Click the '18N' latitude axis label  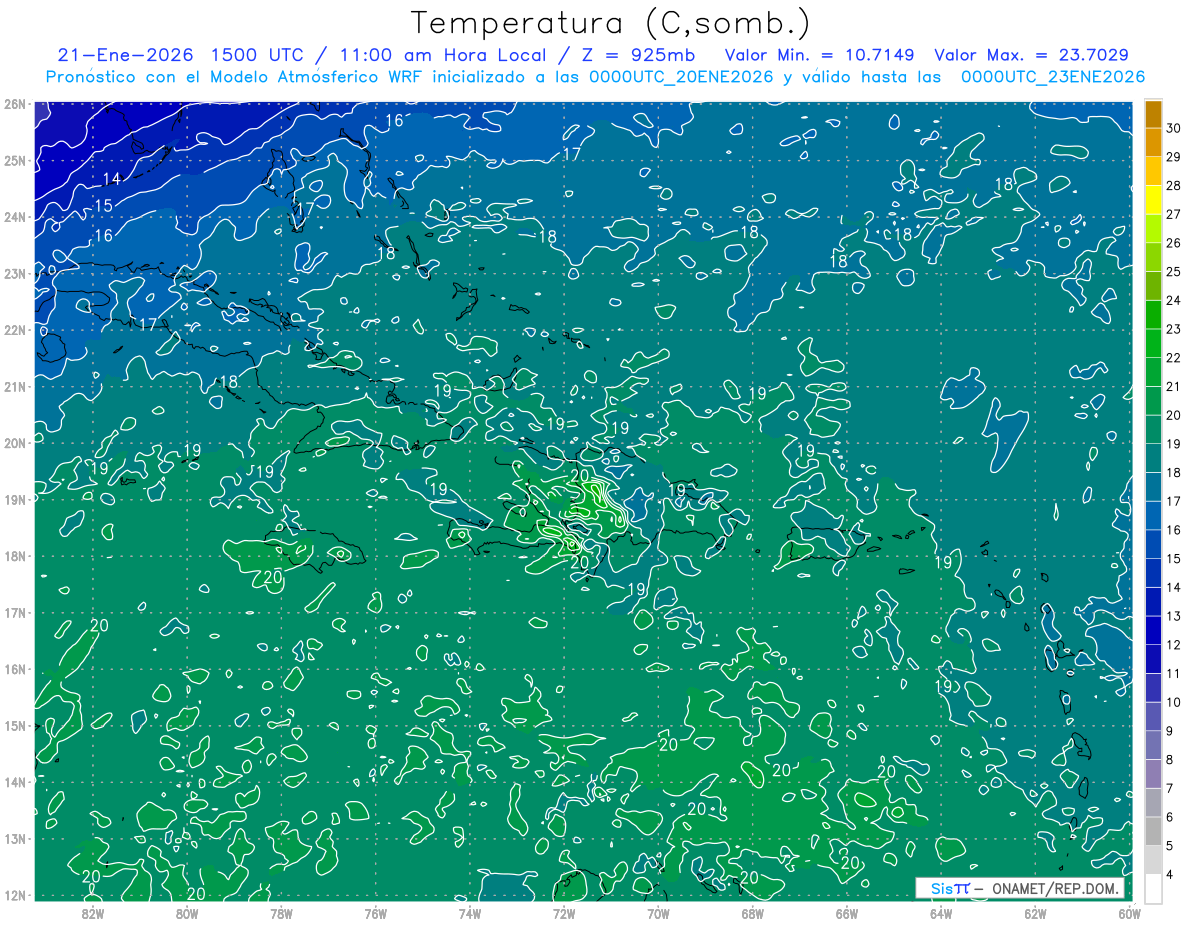pyautogui.click(x=15, y=556)
